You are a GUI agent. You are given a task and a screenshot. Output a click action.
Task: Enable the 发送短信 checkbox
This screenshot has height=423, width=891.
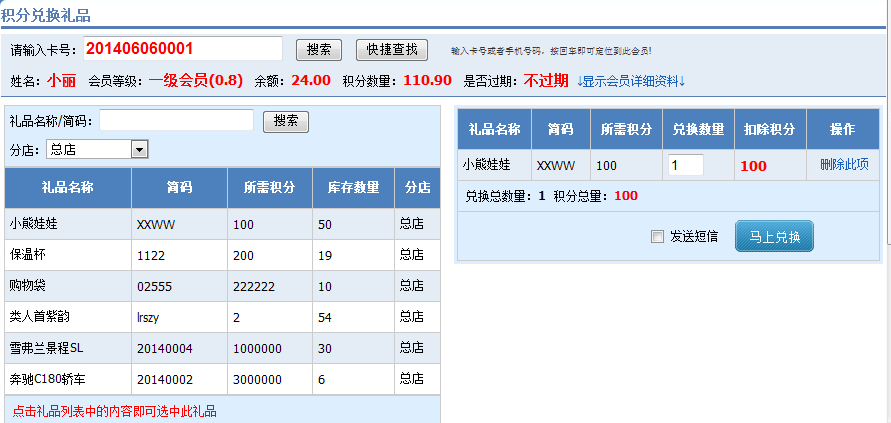[x=657, y=237]
